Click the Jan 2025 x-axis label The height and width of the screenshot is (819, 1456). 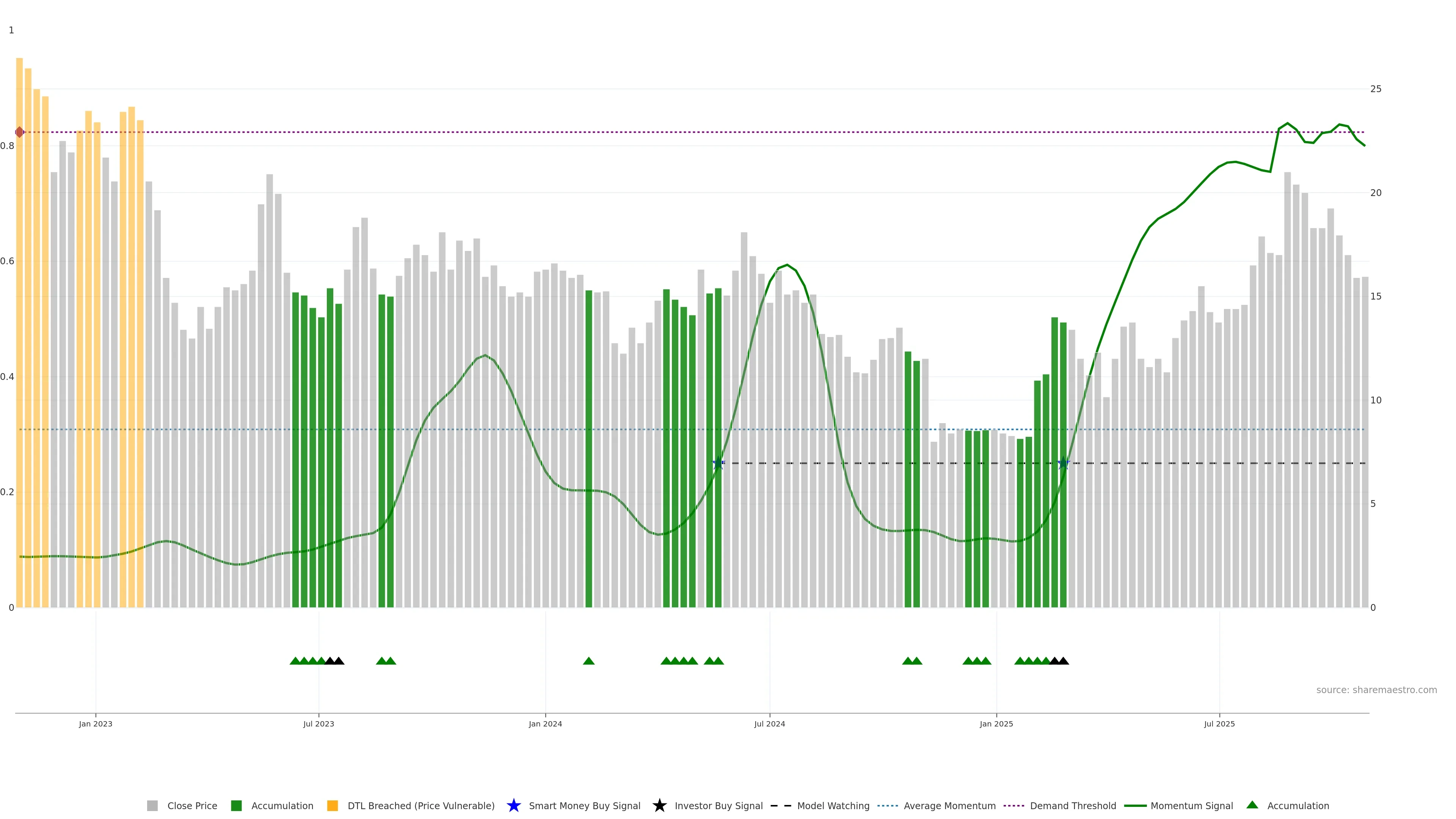point(996,723)
